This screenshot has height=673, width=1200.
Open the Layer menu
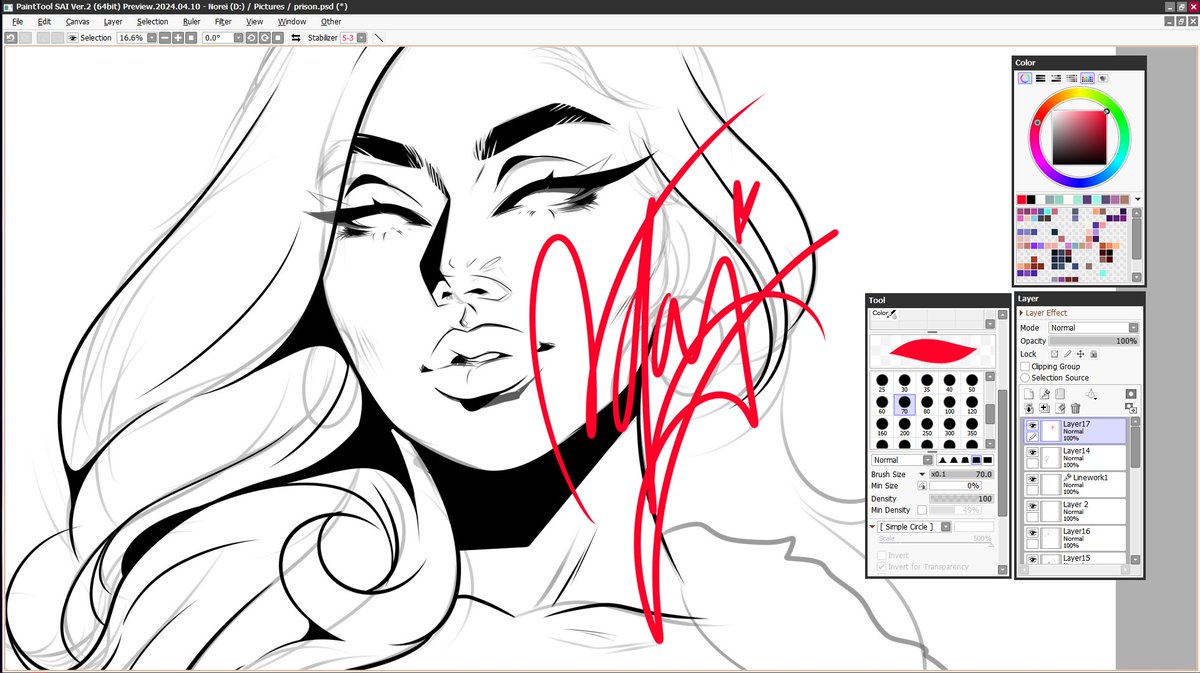tap(113, 21)
